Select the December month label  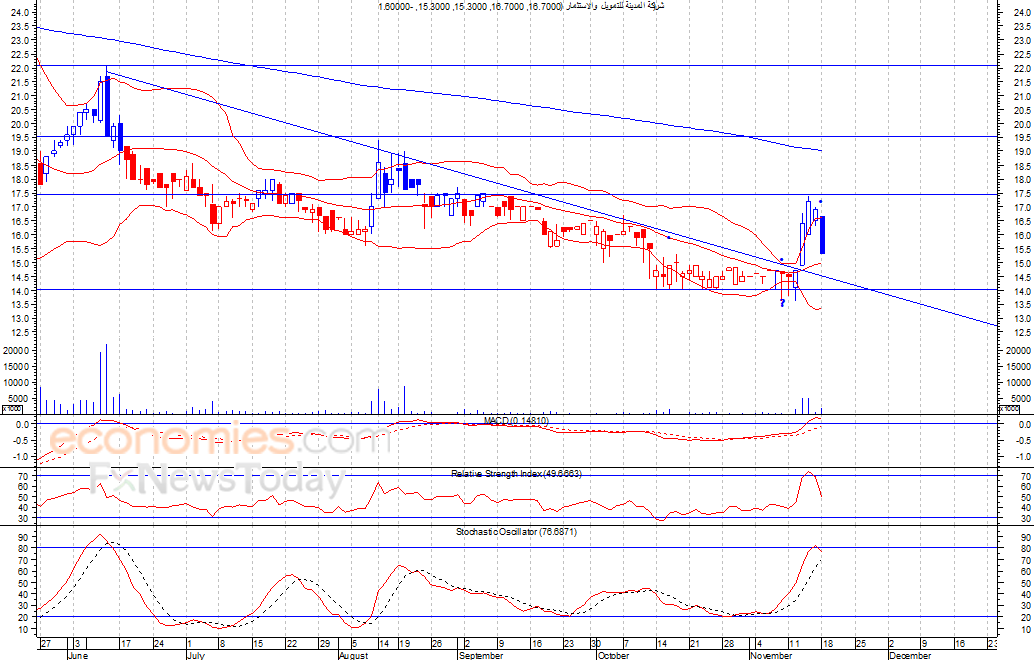tap(910, 655)
